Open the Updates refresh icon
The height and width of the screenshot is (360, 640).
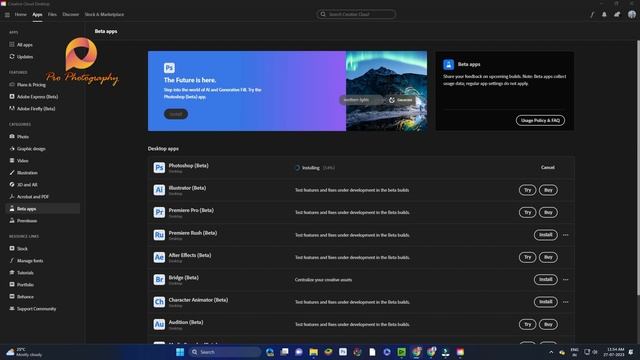12,56
